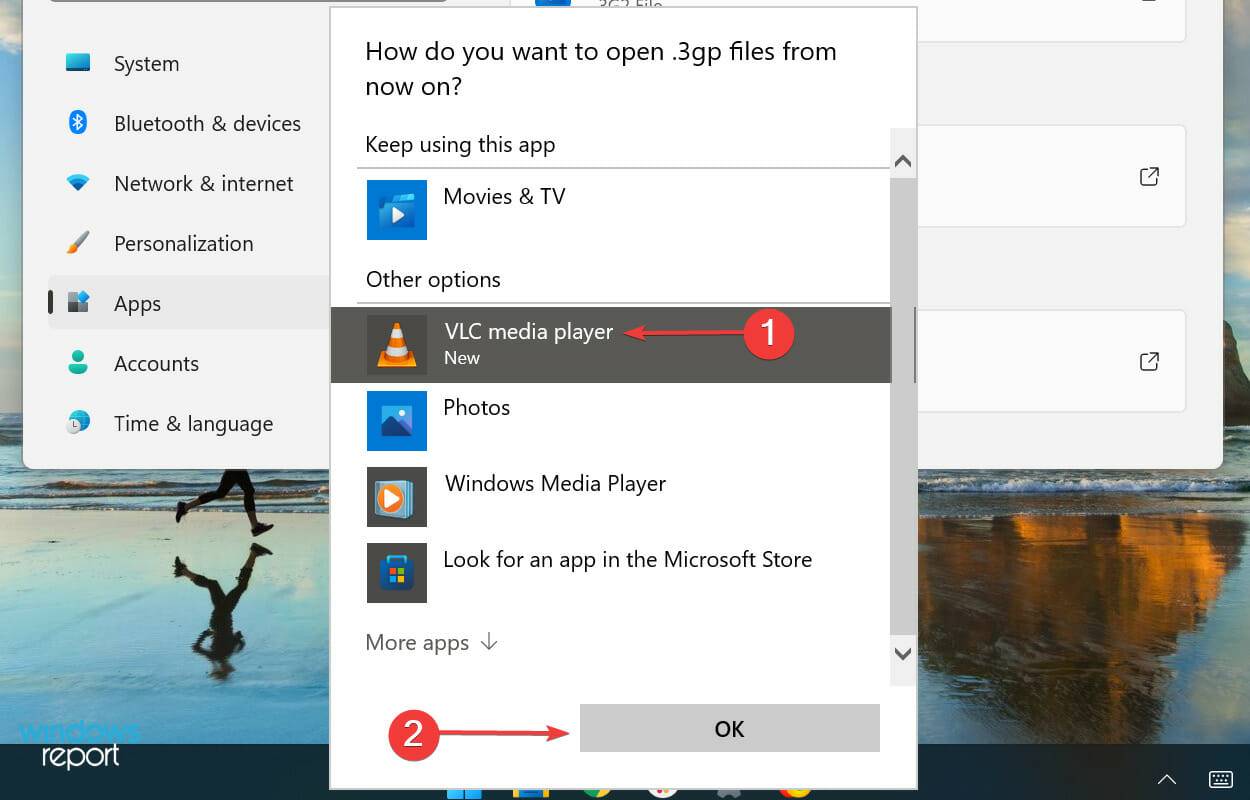Click the System icon in Settings sidebar
The width and height of the screenshot is (1250, 800).
point(76,63)
